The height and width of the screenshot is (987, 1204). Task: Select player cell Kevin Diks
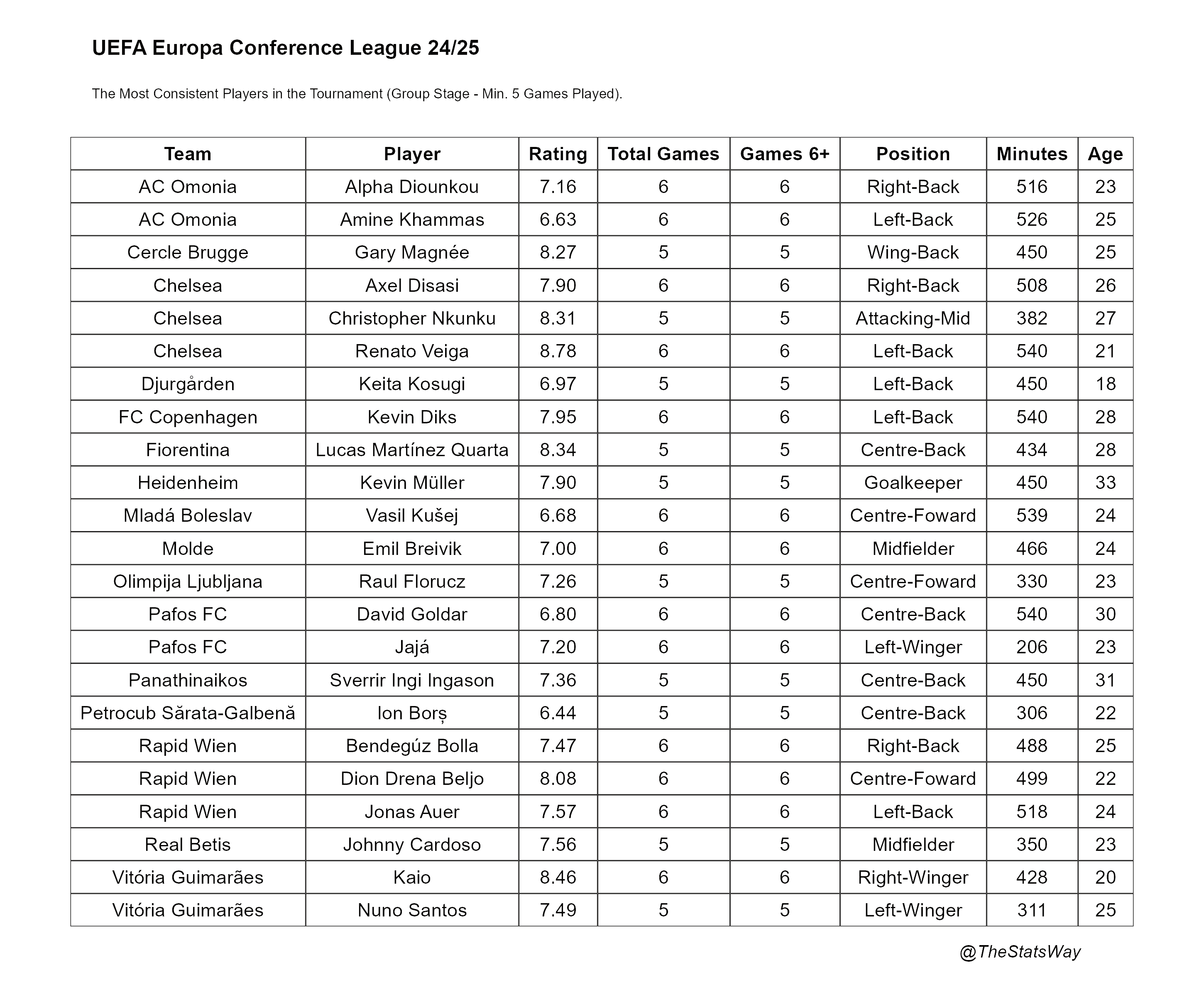(412, 417)
